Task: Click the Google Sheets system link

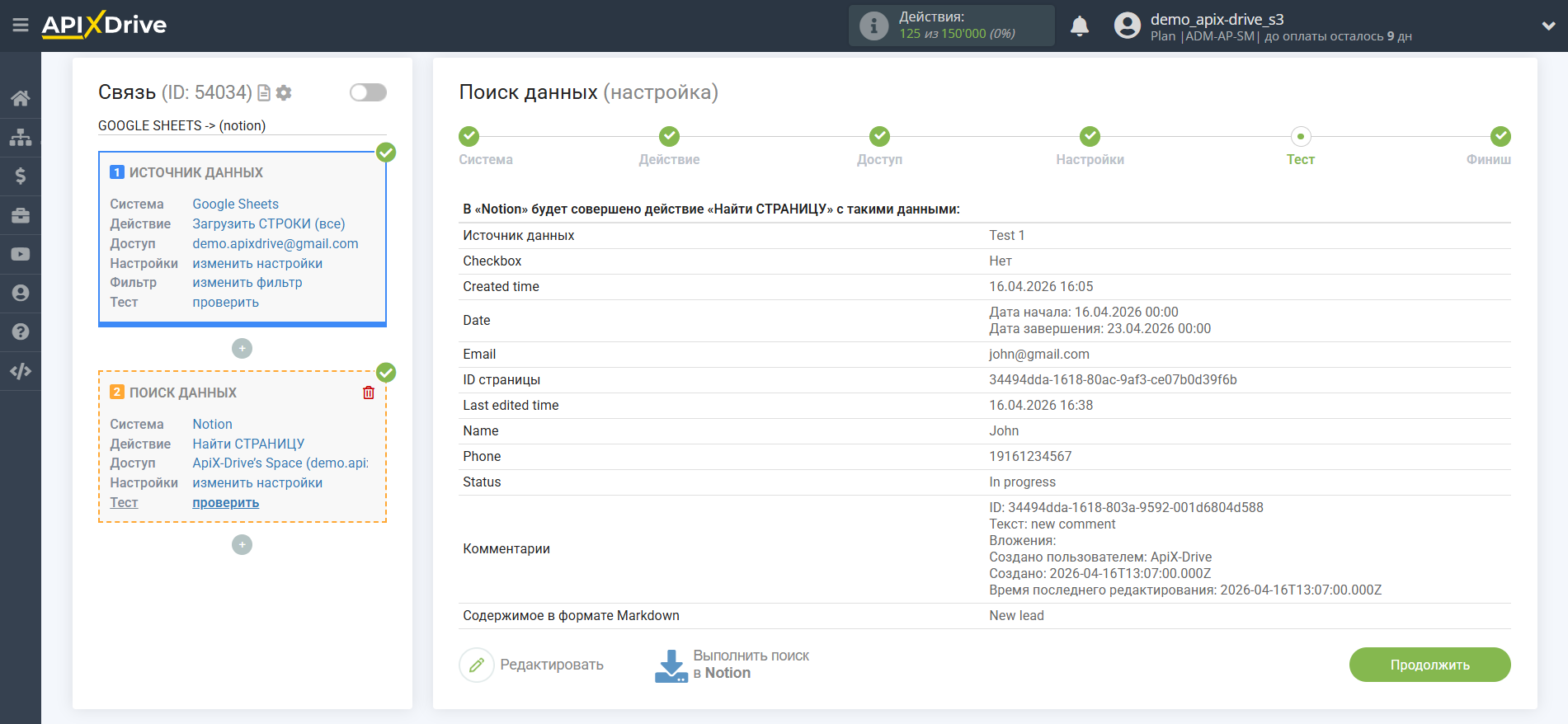Action: [x=235, y=204]
